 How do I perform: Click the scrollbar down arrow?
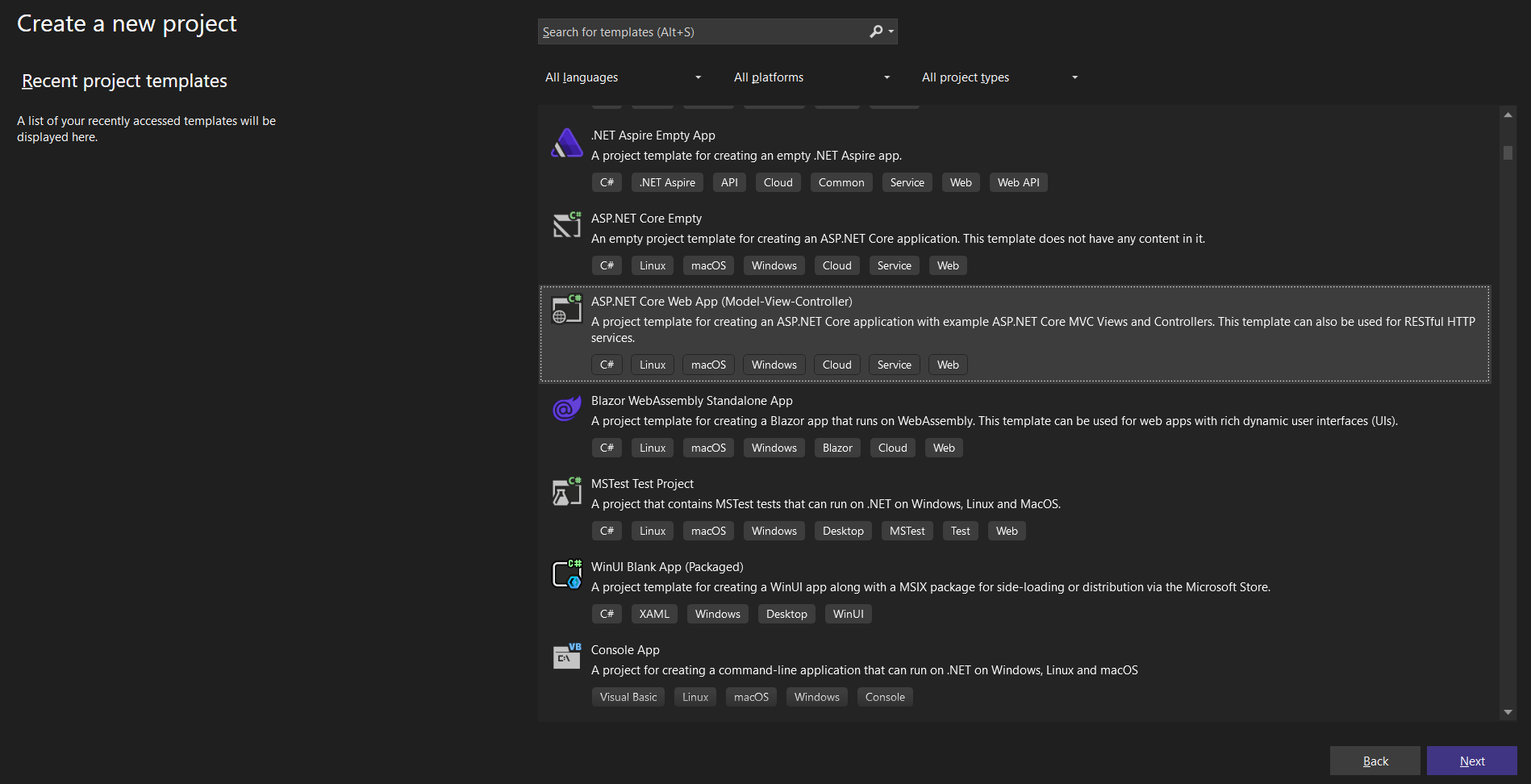[x=1508, y=712]
